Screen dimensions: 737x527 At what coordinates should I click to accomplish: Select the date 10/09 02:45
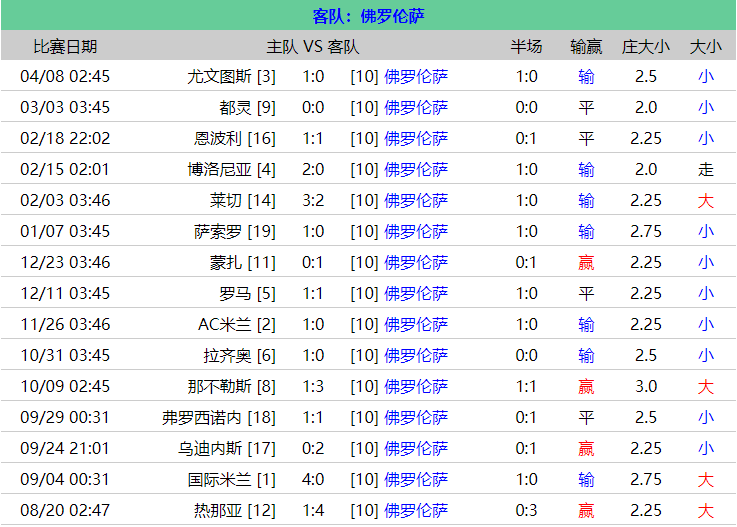click(65, 386)
